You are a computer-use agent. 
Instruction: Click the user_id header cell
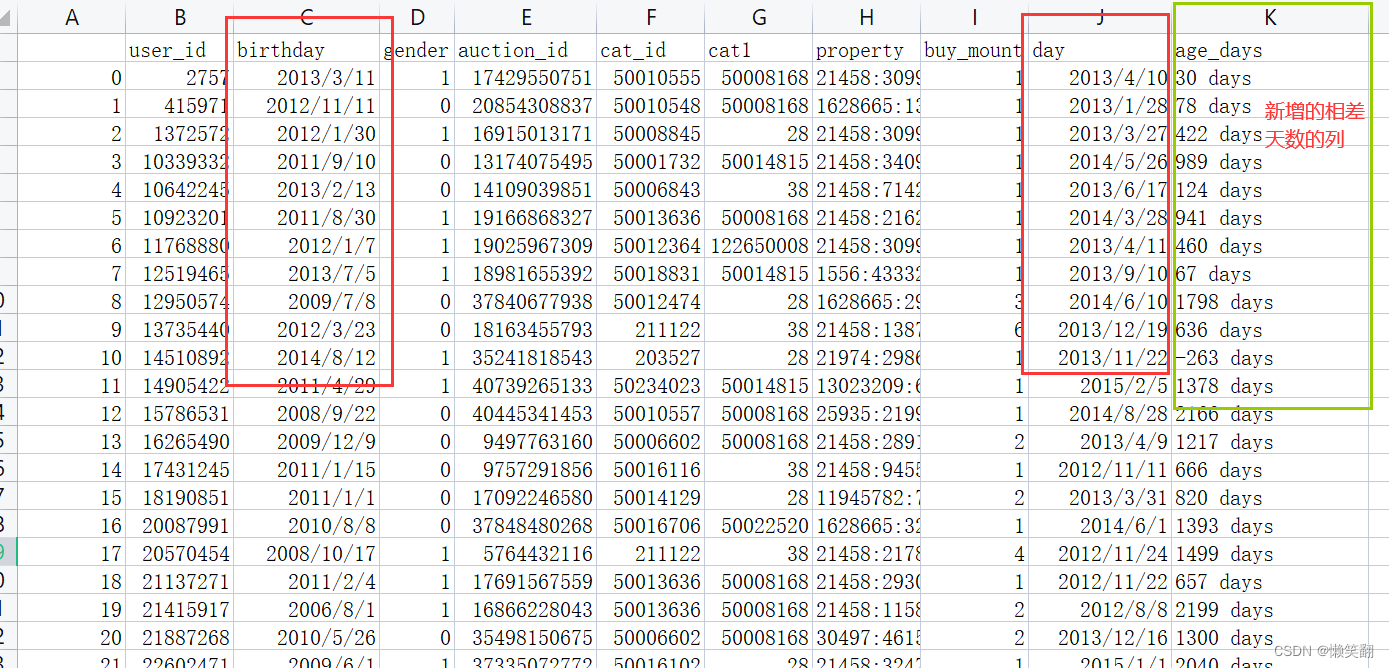179,50
